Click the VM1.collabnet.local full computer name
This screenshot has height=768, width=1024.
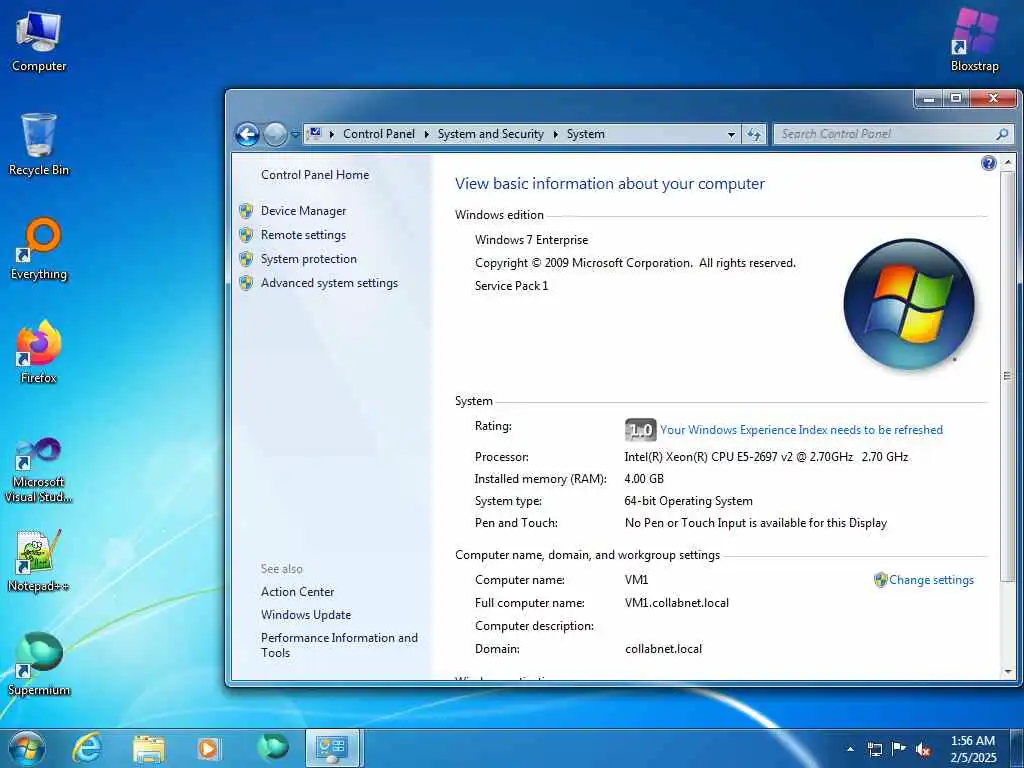tap(677, 603)
